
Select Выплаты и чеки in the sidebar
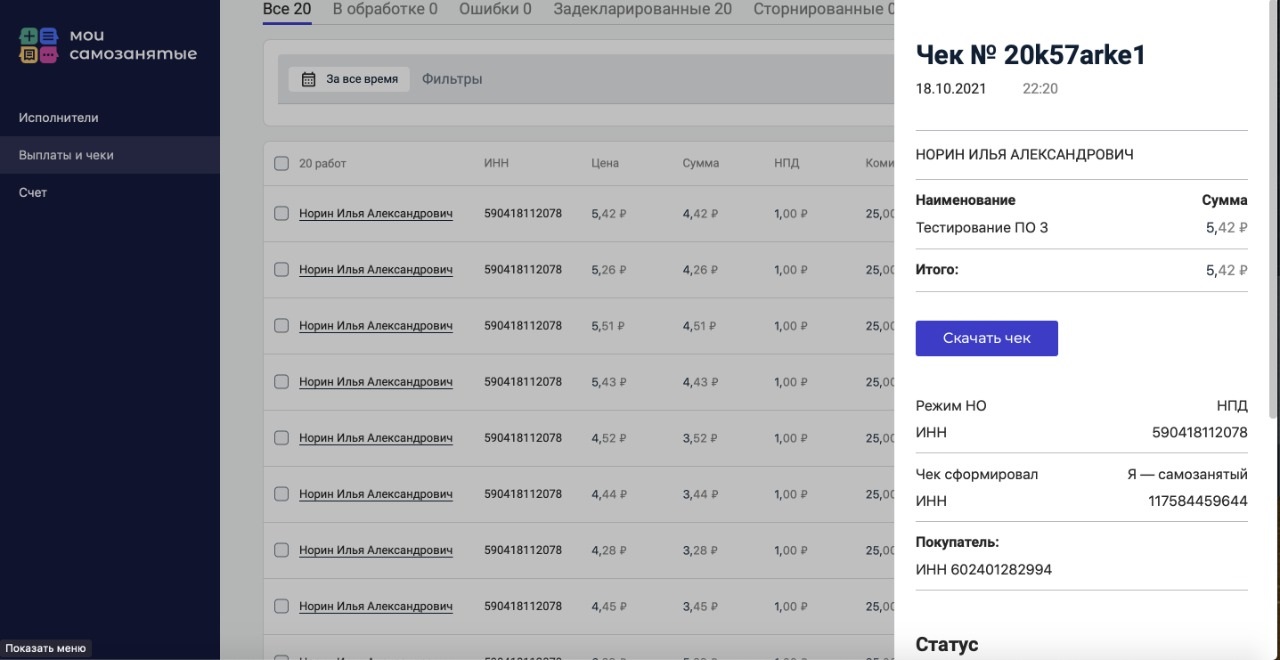pyautogui.click(x=66, y=155)
